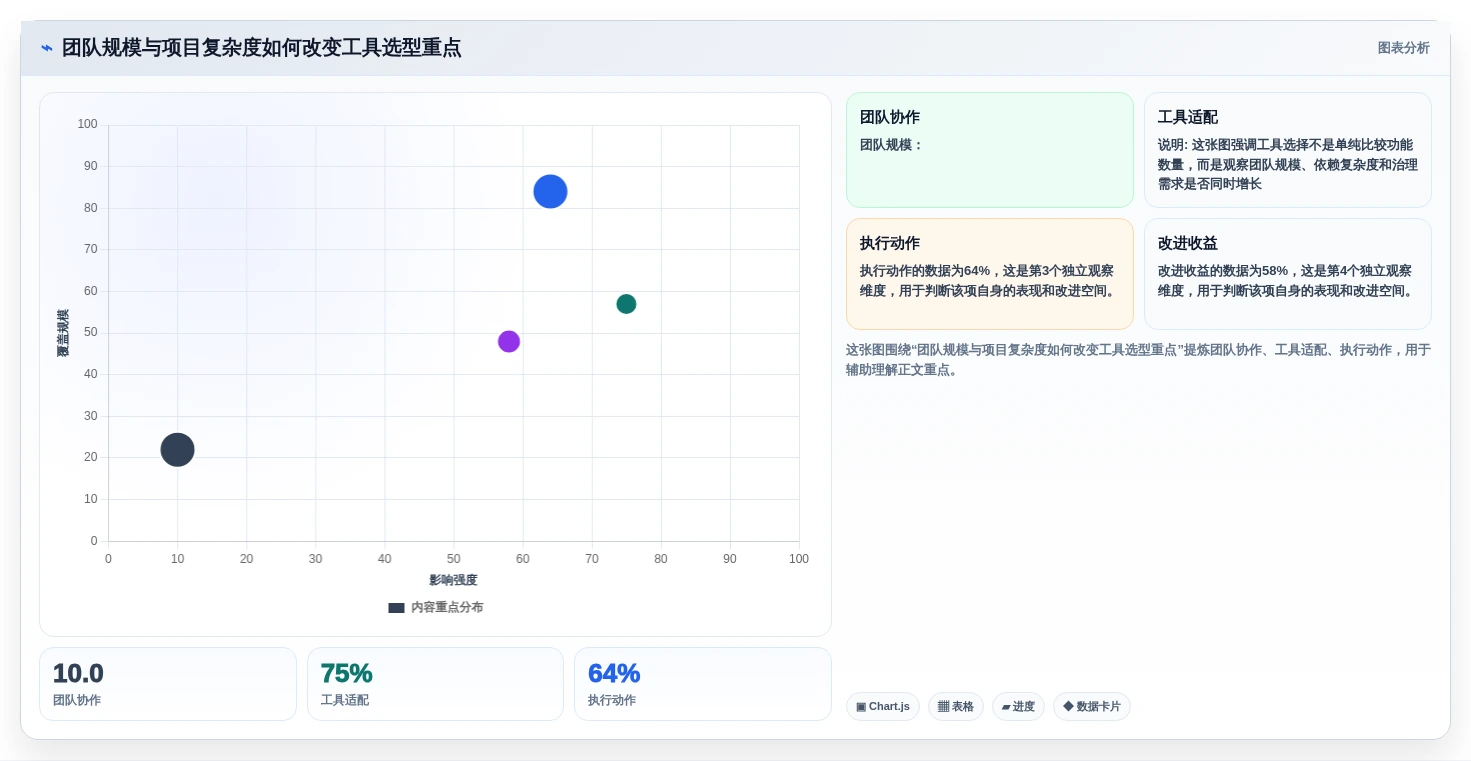
Task: Click the 内容重点分布 legend label
Action: pos(447,608)
